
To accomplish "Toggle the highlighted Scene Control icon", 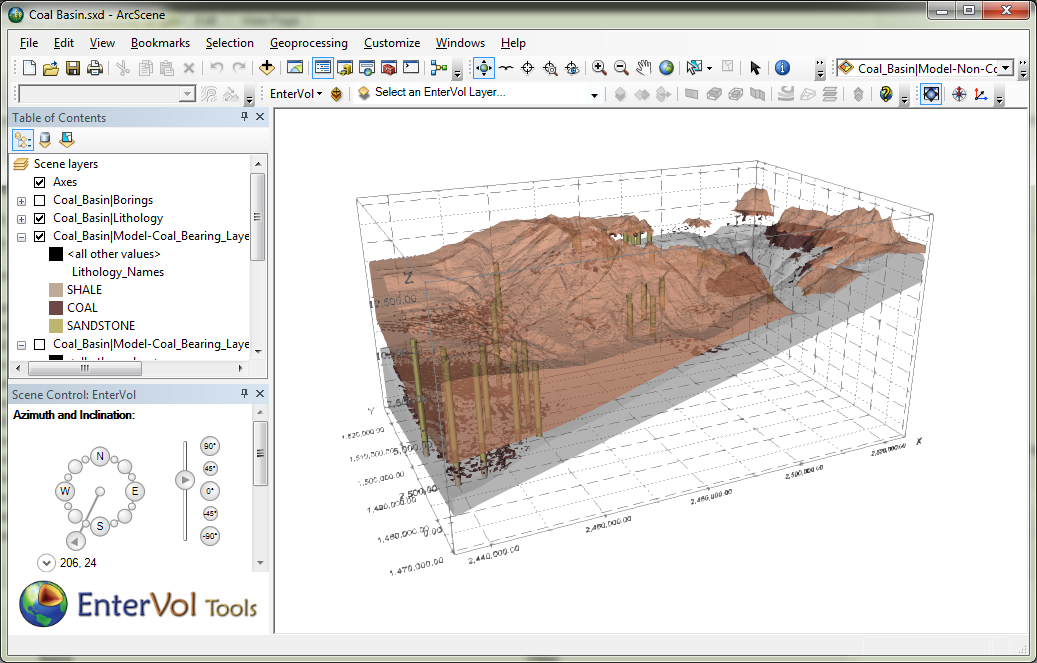I will (931, 95).
